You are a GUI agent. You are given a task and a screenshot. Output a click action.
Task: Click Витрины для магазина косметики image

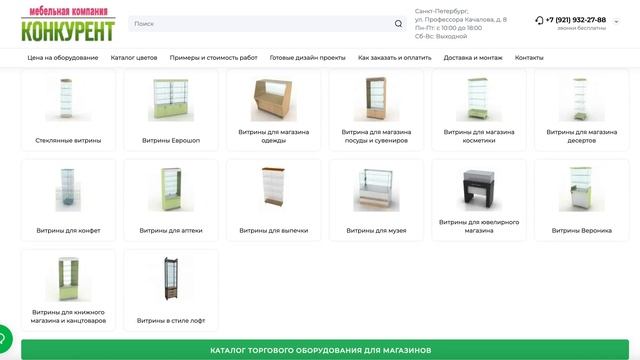click(479, 98)
